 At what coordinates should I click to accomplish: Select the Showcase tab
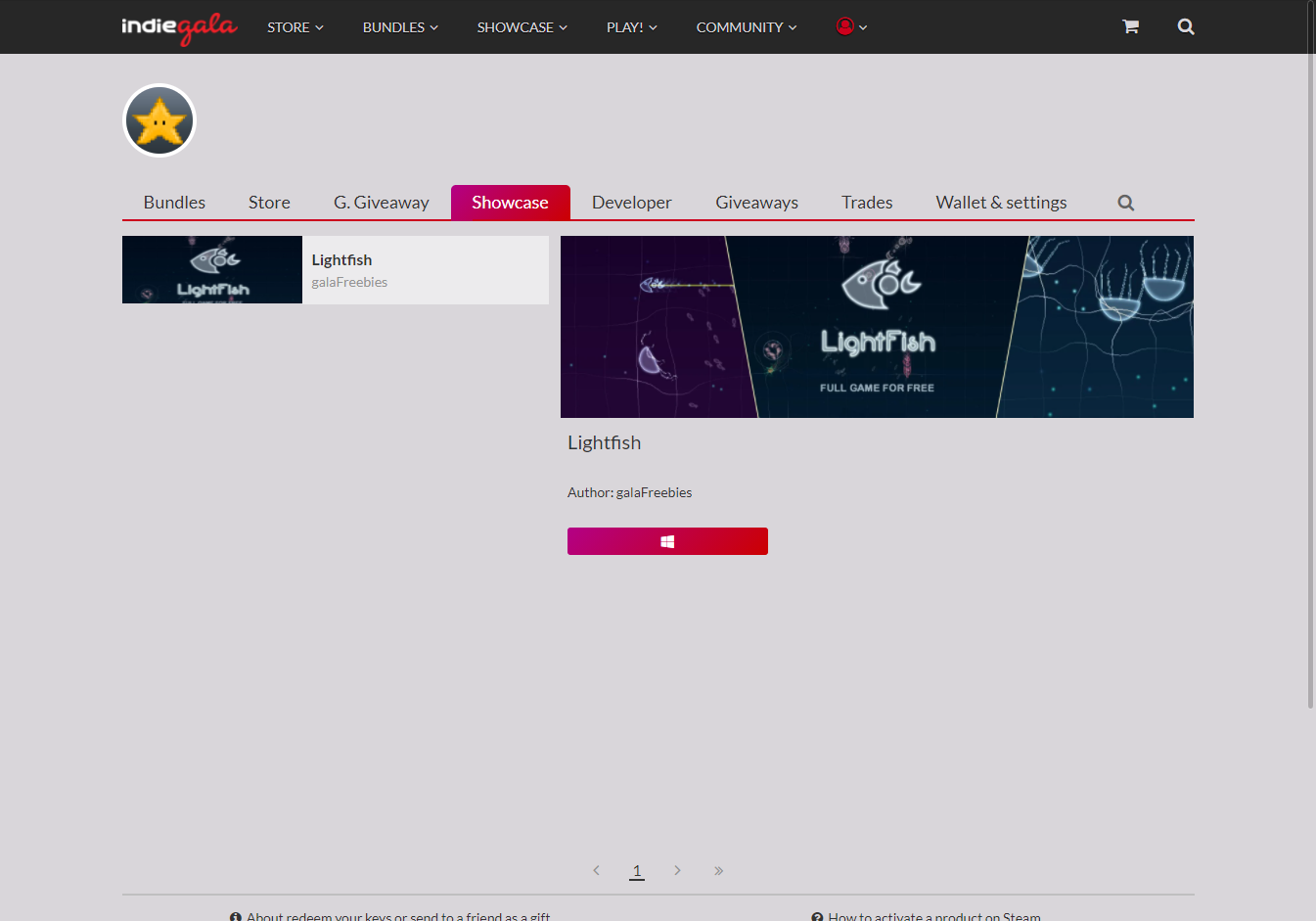[511, 203]
